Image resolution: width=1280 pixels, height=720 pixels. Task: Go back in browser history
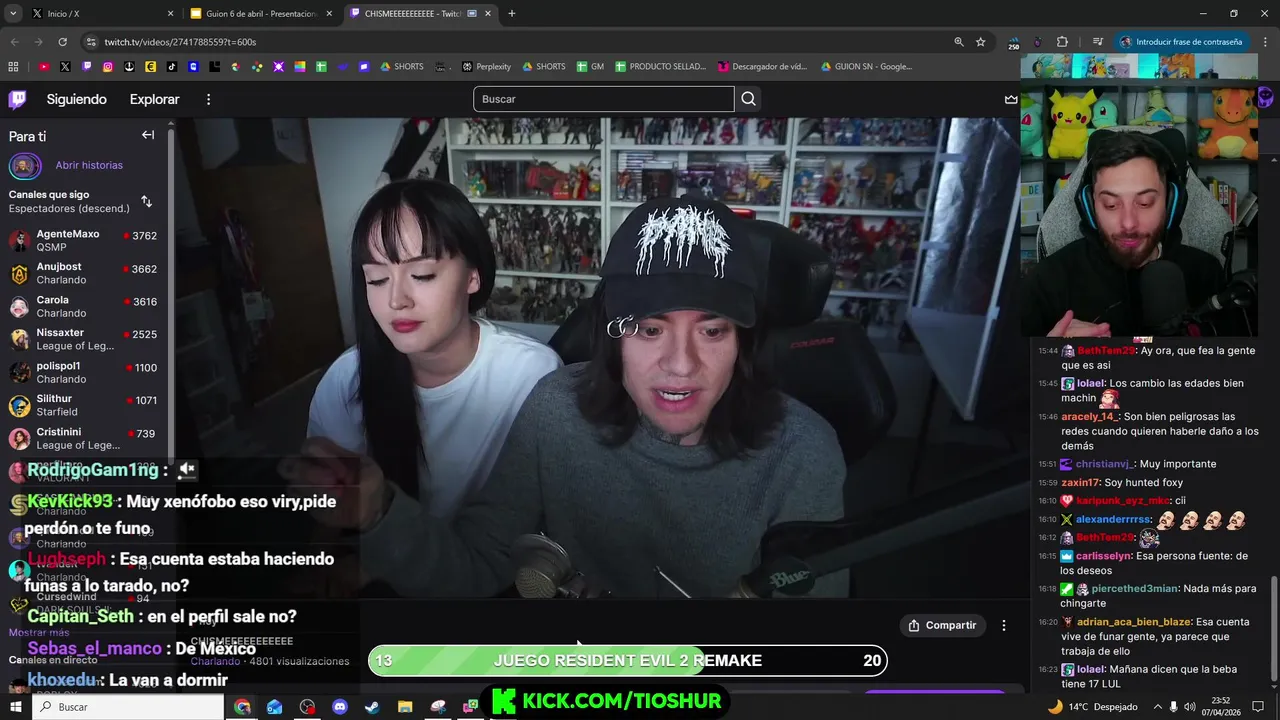[14, 42]
